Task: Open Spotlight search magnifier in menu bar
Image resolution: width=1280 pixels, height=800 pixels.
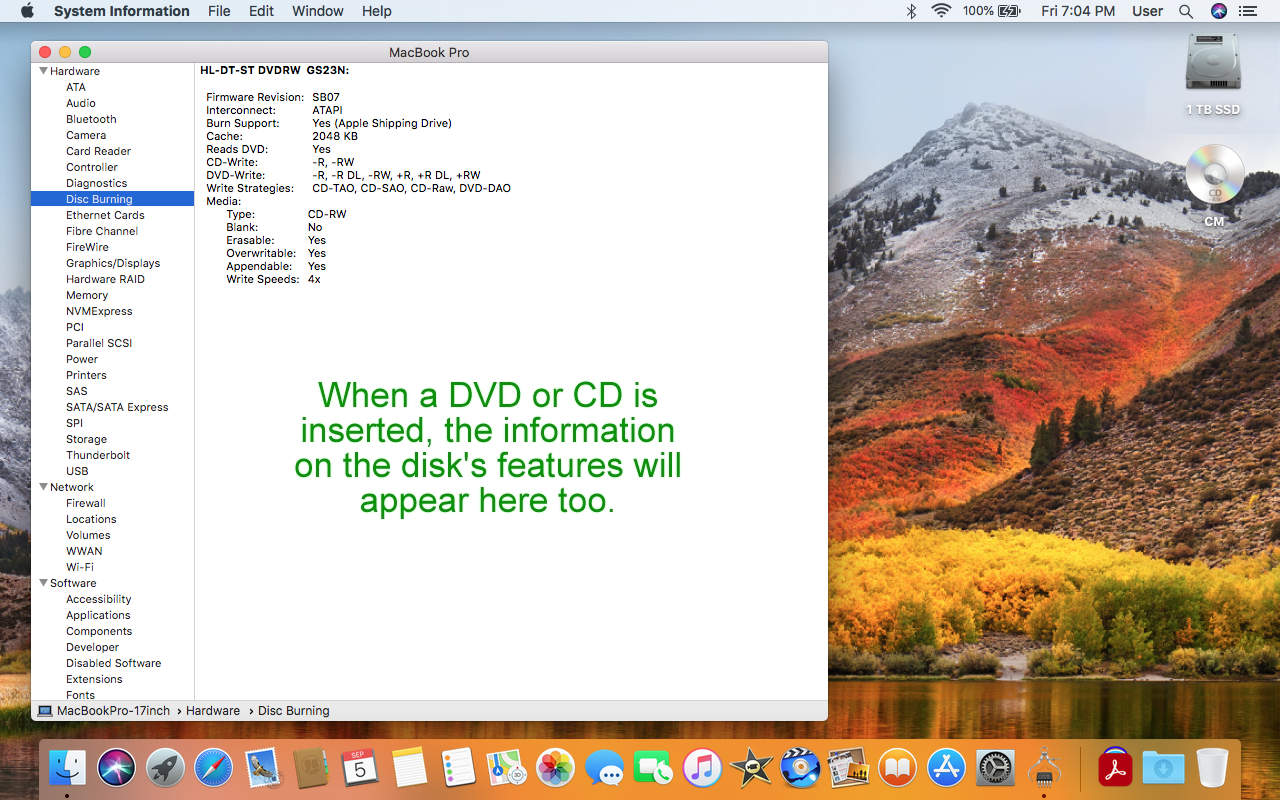Action: (x=1186, y=11)
